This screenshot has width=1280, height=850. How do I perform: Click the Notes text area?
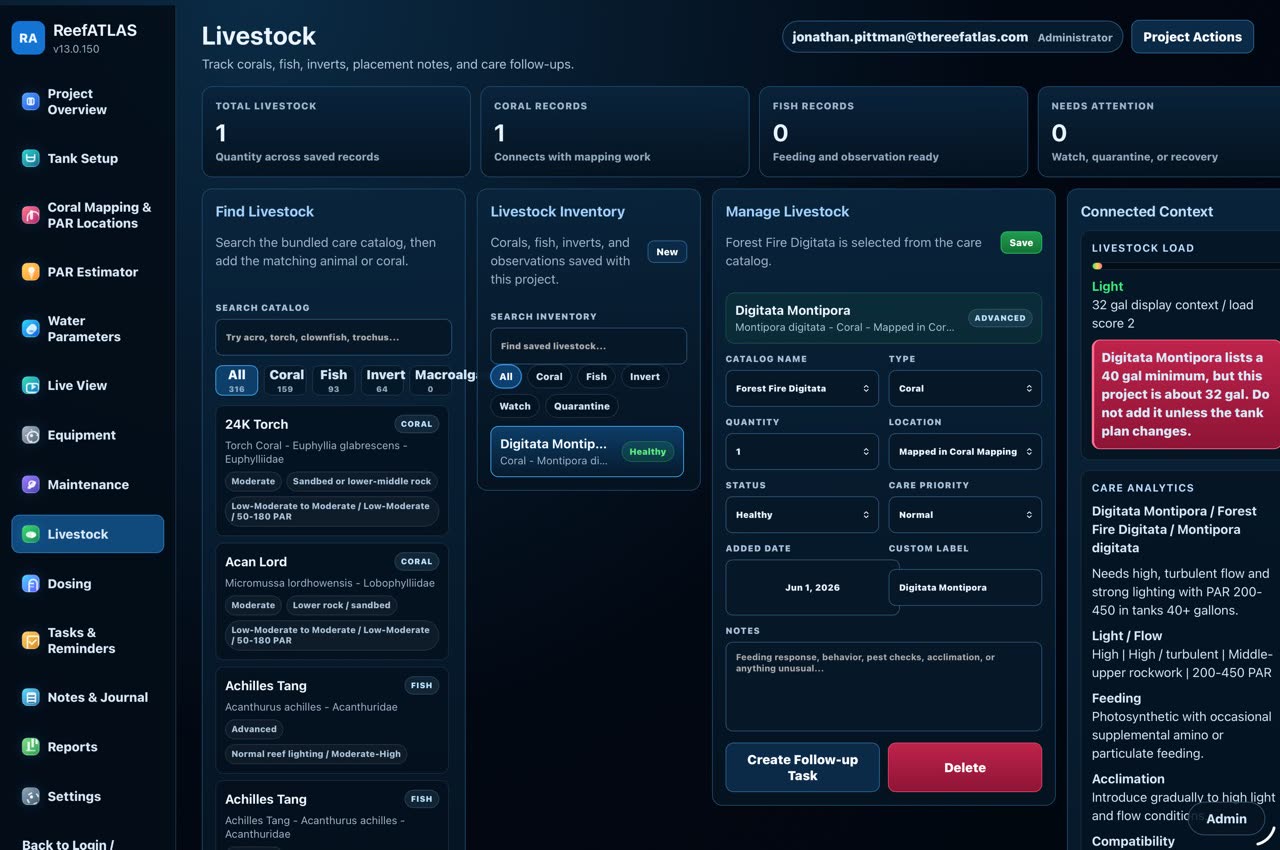point(883,686)
